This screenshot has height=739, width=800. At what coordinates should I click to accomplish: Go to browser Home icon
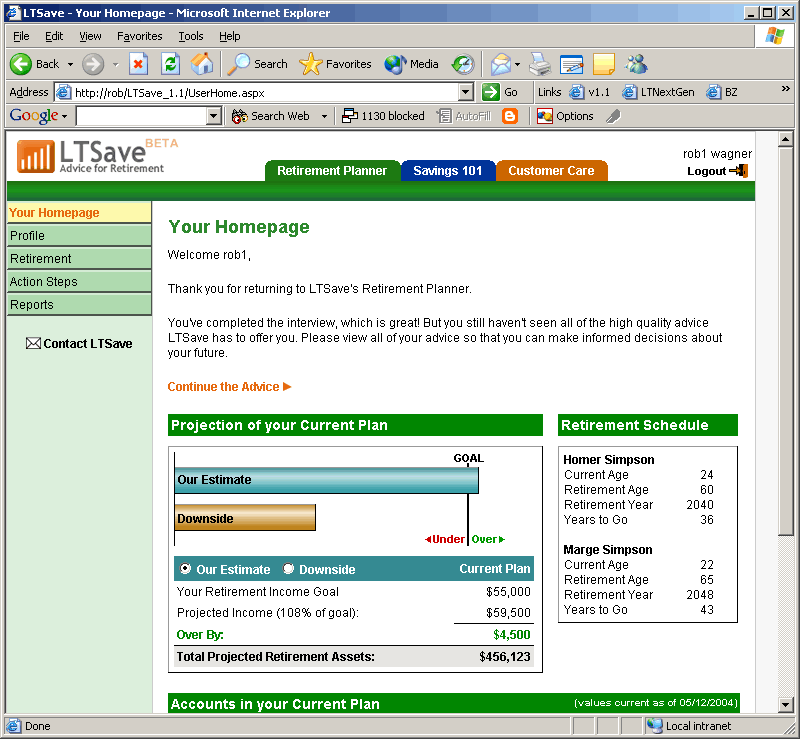pyautogui.click(x=202, y=64)
